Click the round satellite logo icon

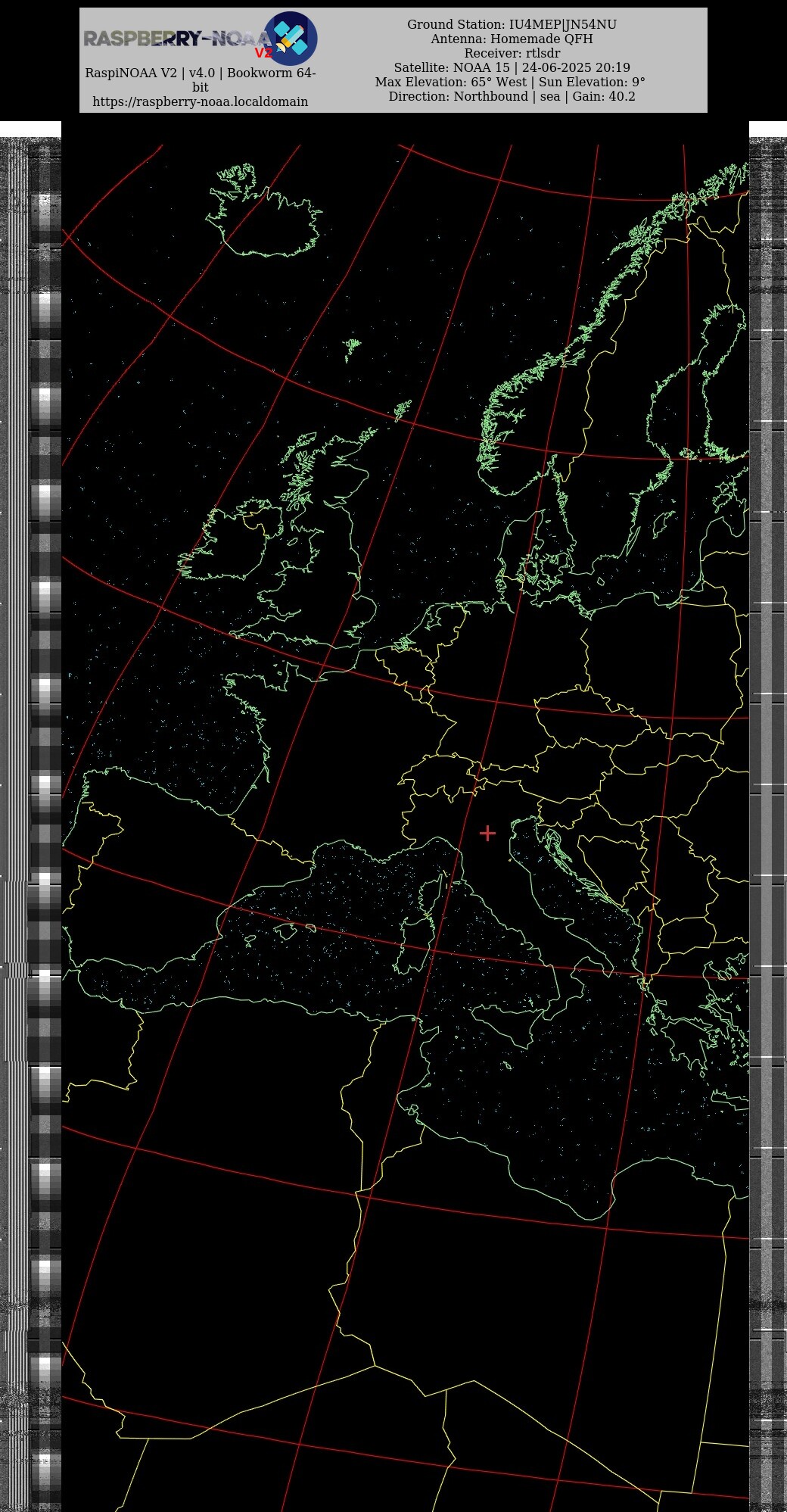tap(291, 38)
